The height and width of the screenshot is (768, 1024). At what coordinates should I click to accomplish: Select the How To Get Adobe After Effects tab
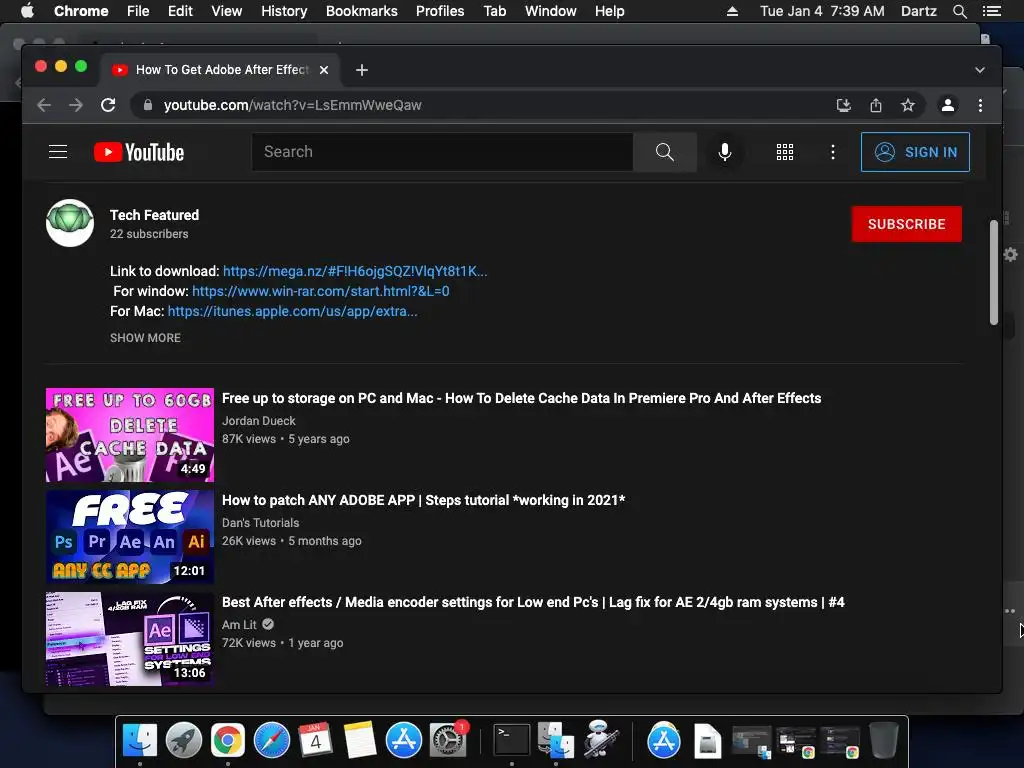221,70
